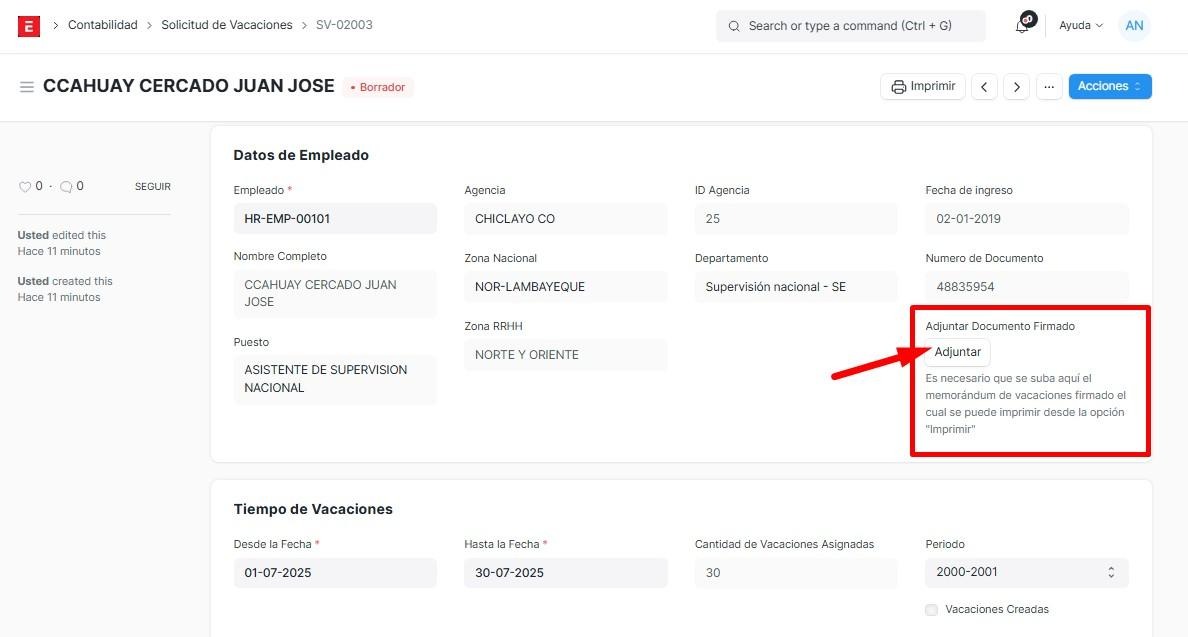Navigate to Contabilidad breadcrumb

[x=102, y=25]
